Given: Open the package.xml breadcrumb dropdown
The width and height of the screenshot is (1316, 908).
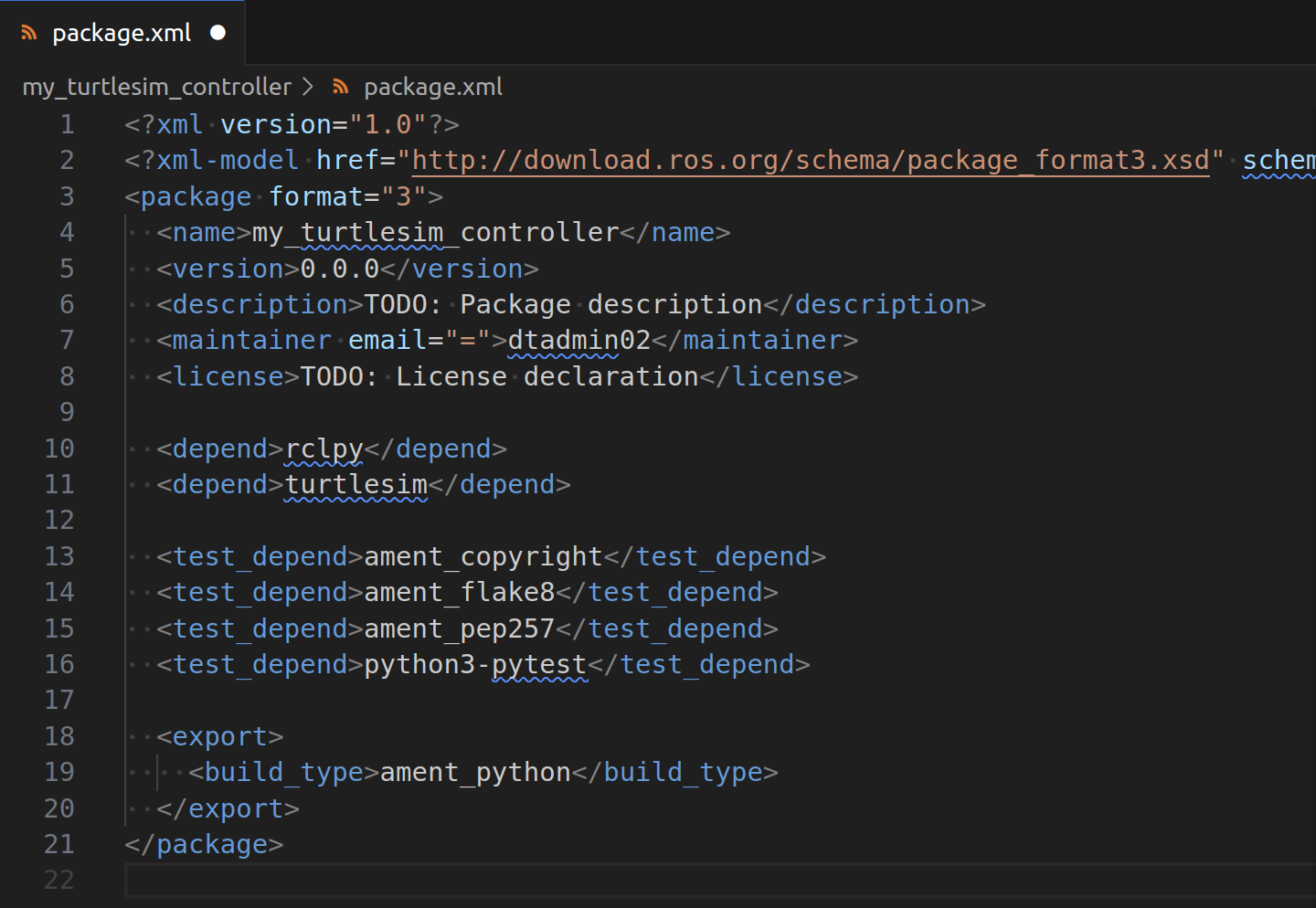Looking at the screenshot, I should pos(433,86).
